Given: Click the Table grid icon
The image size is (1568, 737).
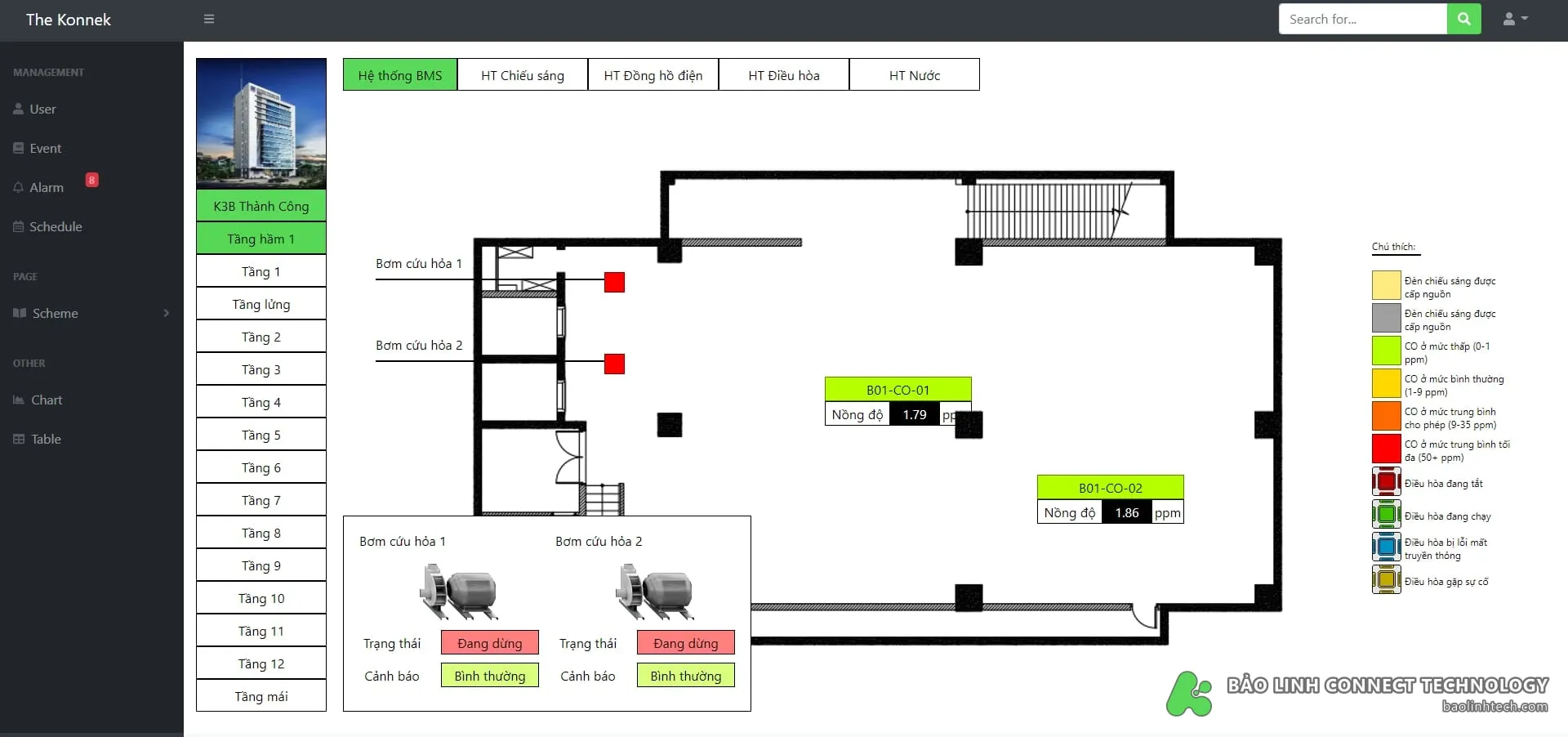Looking at the screenshot, I should pyautogui.click(x=19, y=439).
